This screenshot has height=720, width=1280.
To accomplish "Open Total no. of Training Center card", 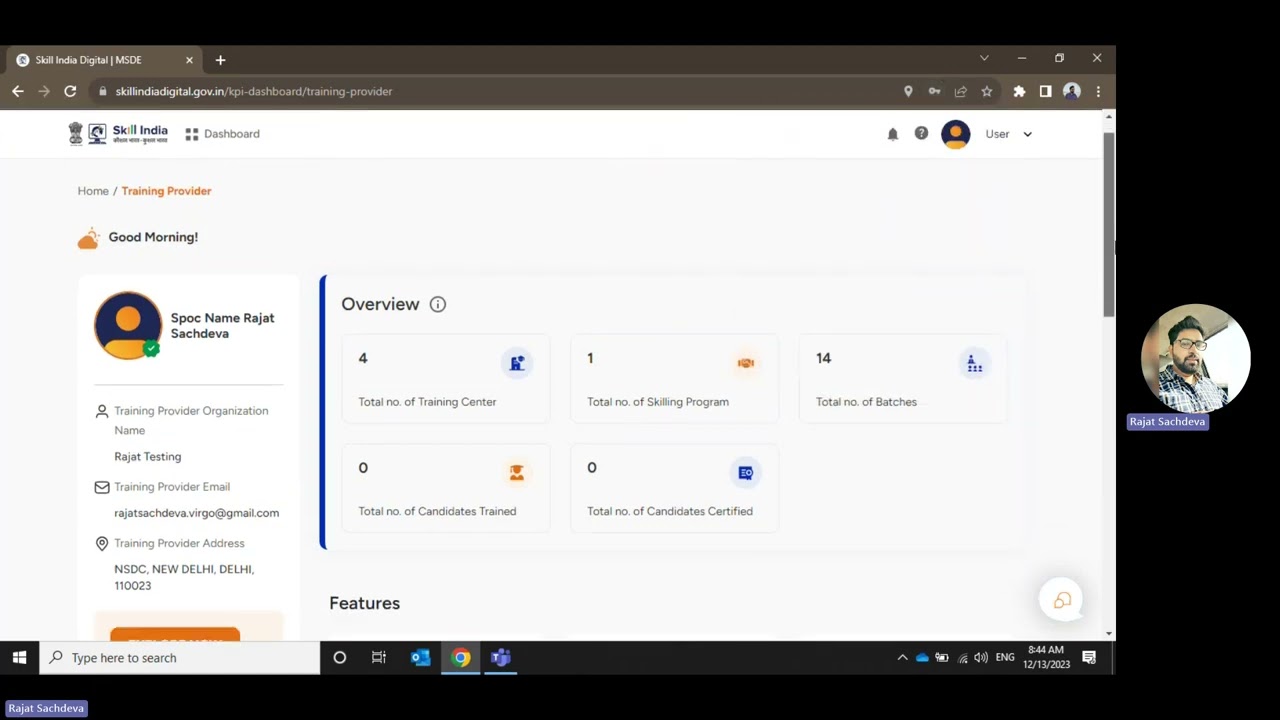I will 446,379.
